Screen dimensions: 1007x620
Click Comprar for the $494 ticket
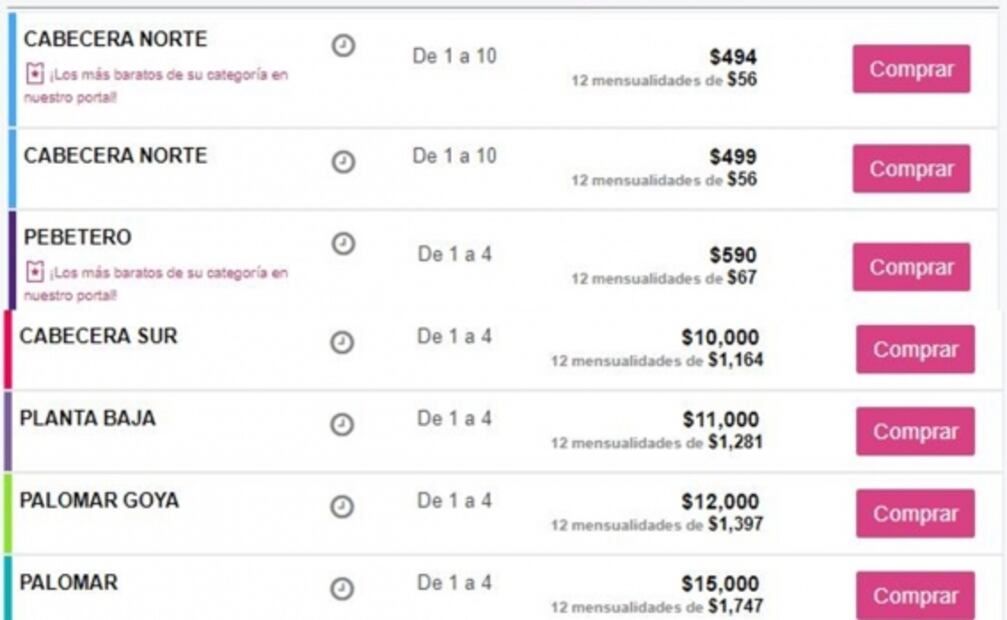pyautogui.click(x=910, y=69)
